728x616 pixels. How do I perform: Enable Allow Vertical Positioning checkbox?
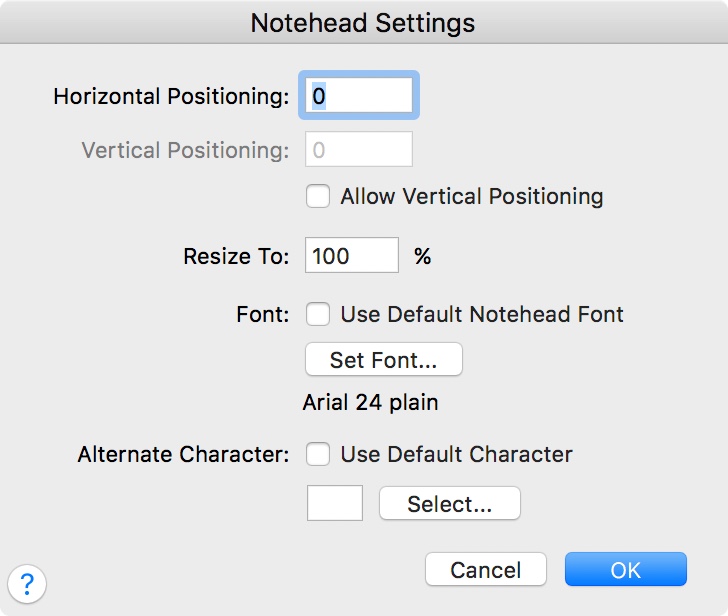318,196
